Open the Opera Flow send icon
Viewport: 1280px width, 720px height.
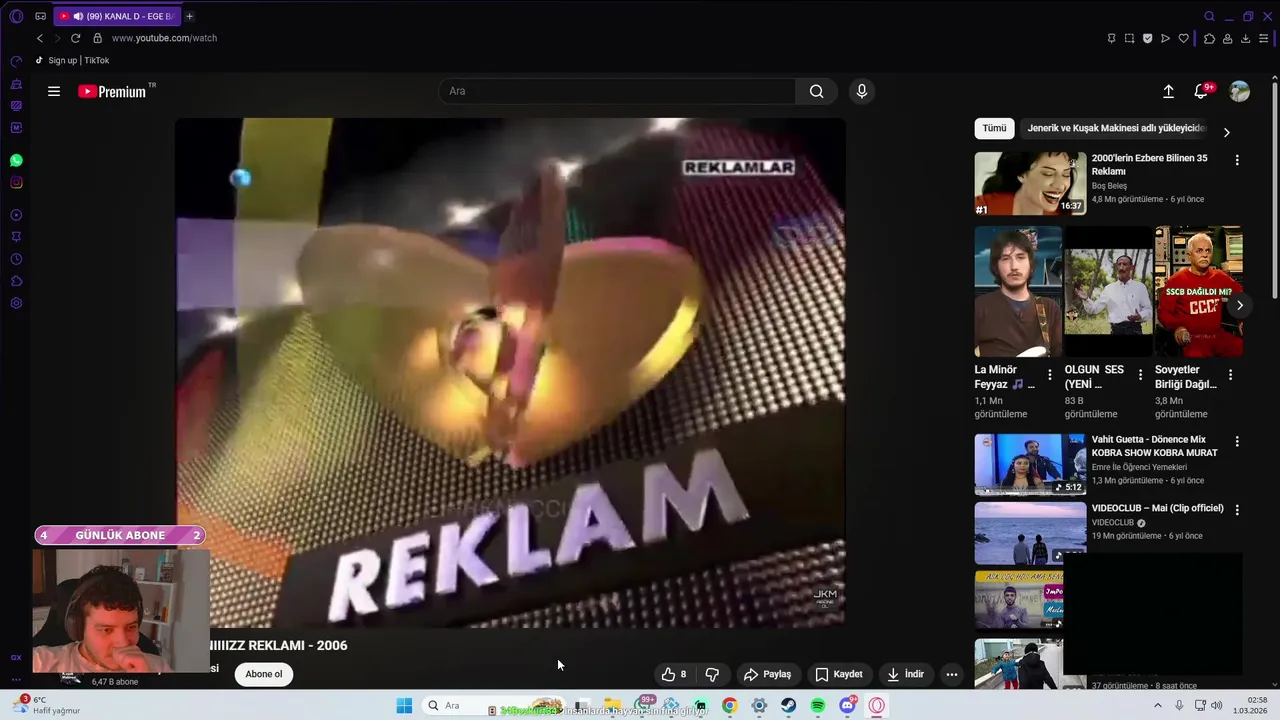[x=1166, y=38]
